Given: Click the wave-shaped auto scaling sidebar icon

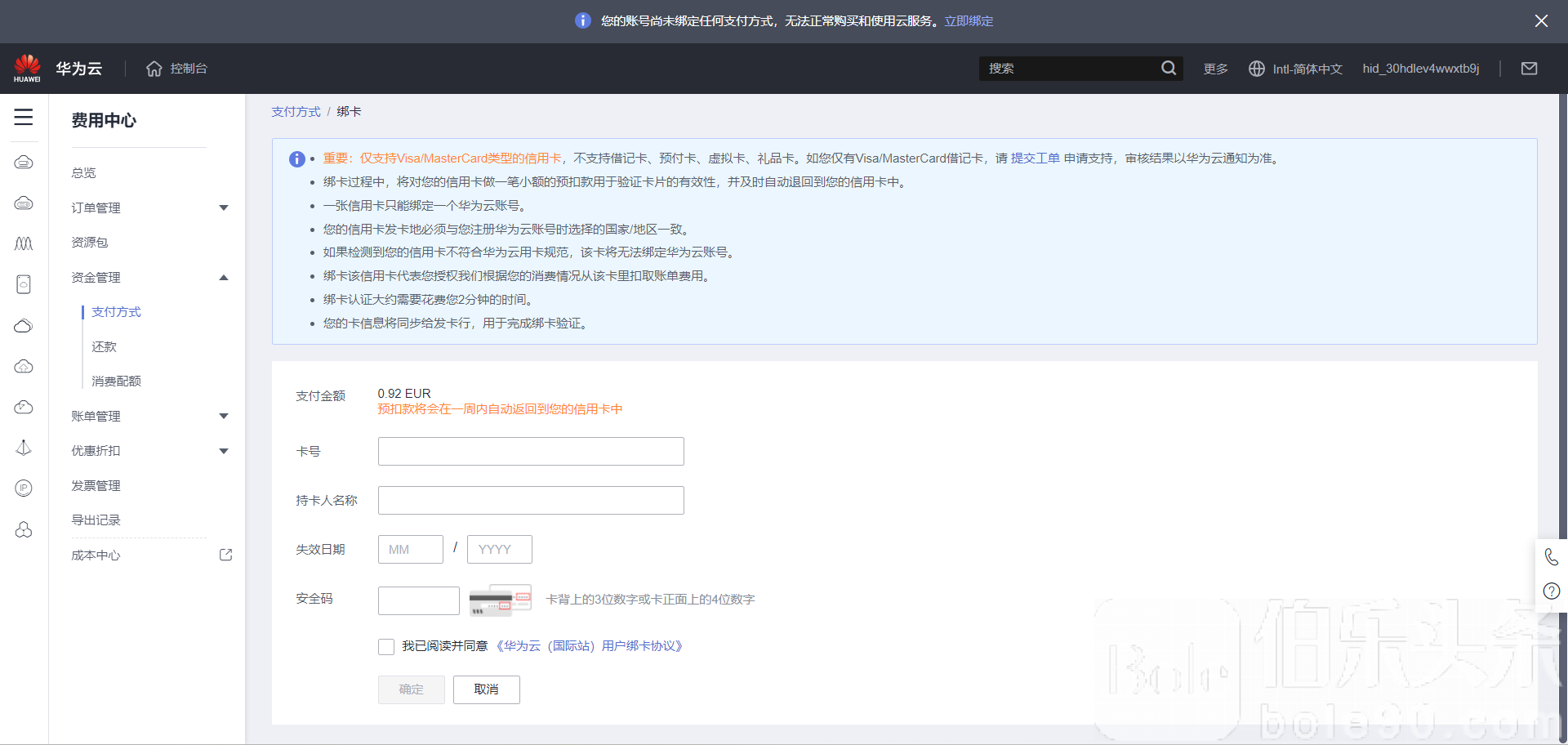Looking at the screenshot, I should point(24,243).
